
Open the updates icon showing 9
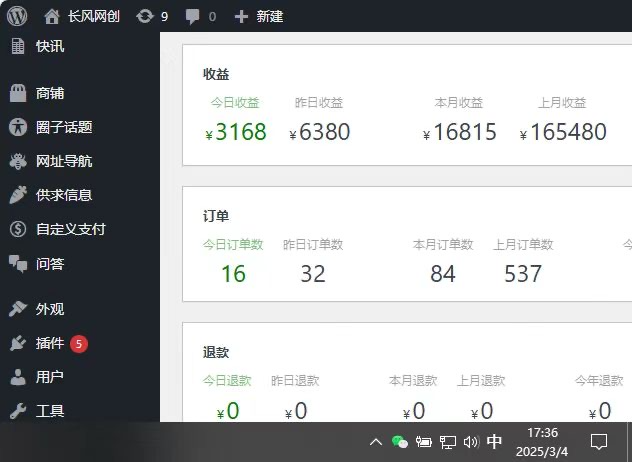[x=145, y=17]
